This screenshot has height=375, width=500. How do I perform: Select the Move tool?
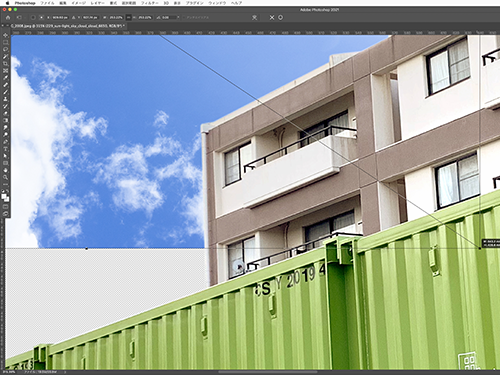point(5,35)
